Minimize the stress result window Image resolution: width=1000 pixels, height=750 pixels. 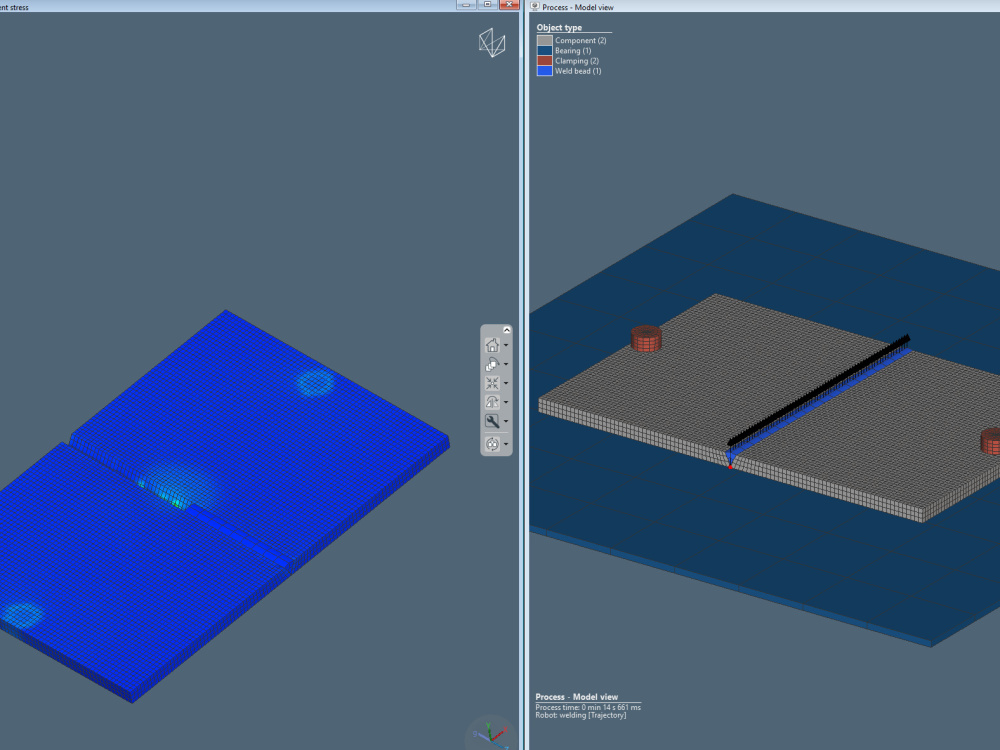(466, 4)
